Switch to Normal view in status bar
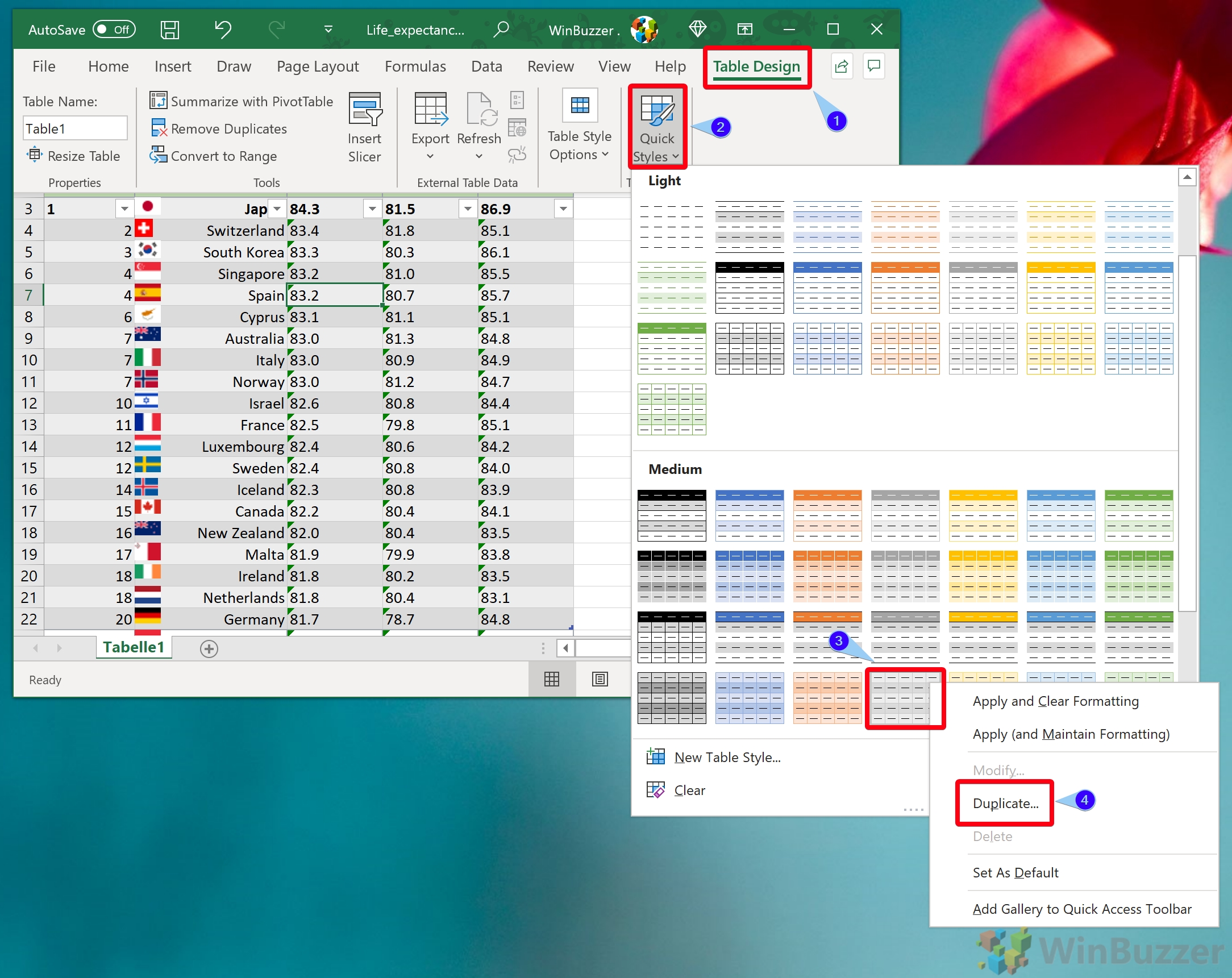 (x=551, y=679)
